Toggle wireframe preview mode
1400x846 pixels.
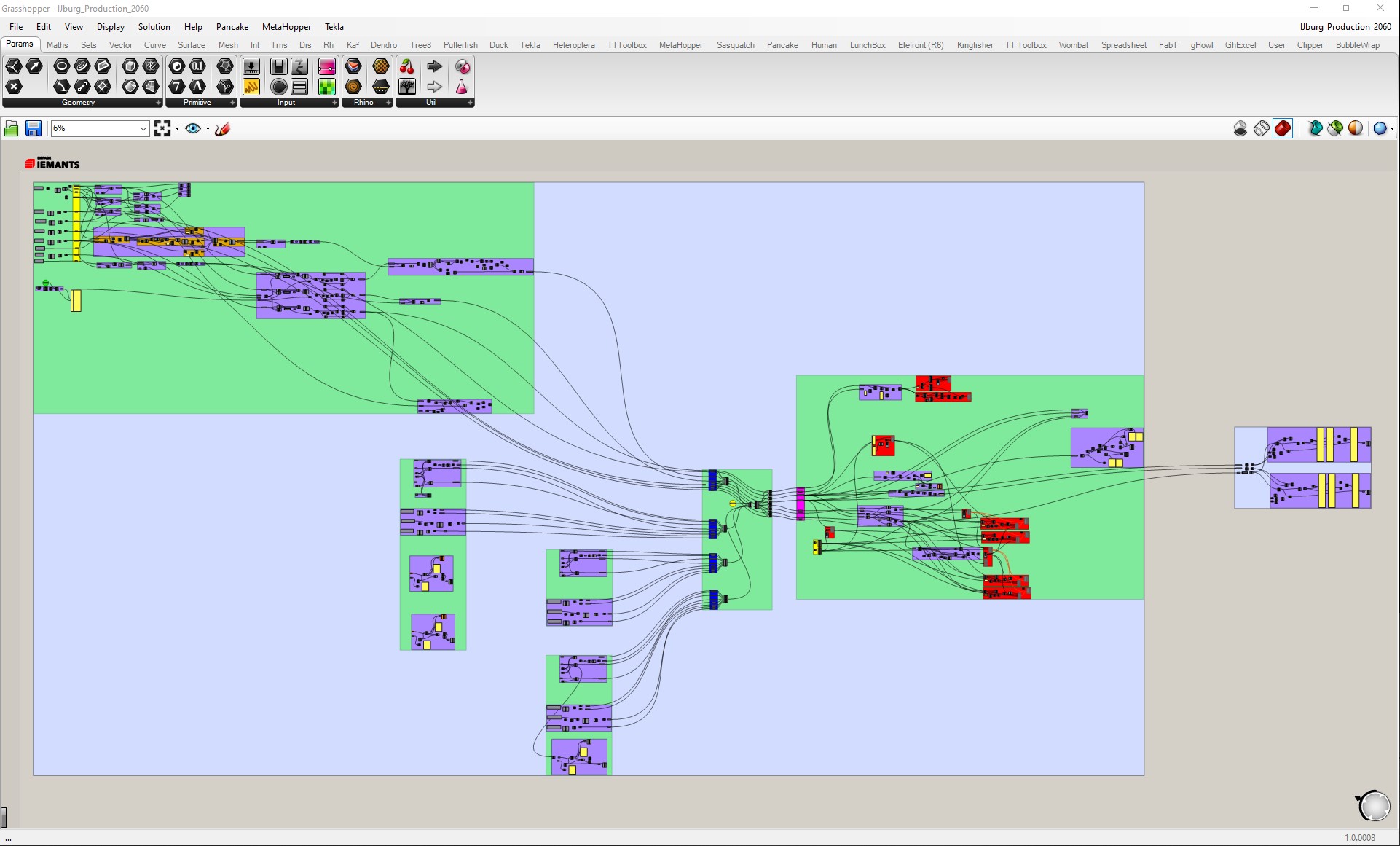(1262, 129)
